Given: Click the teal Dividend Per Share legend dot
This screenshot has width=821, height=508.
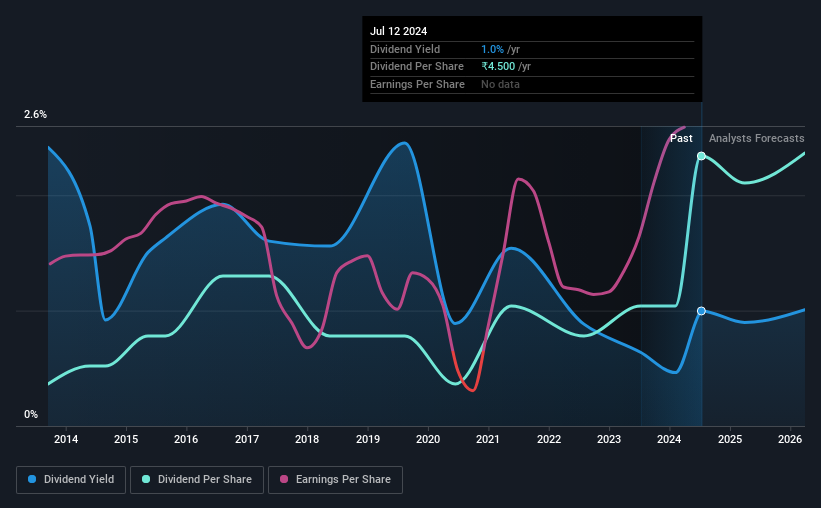Looking at the screenshot, I should click(x=146, y=479).
